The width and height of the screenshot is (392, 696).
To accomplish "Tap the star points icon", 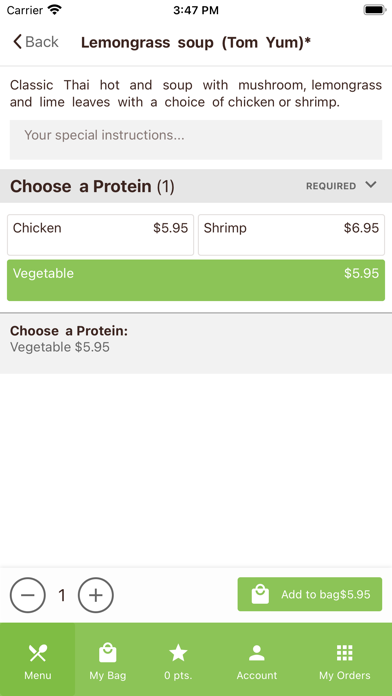I will [178, 653].
